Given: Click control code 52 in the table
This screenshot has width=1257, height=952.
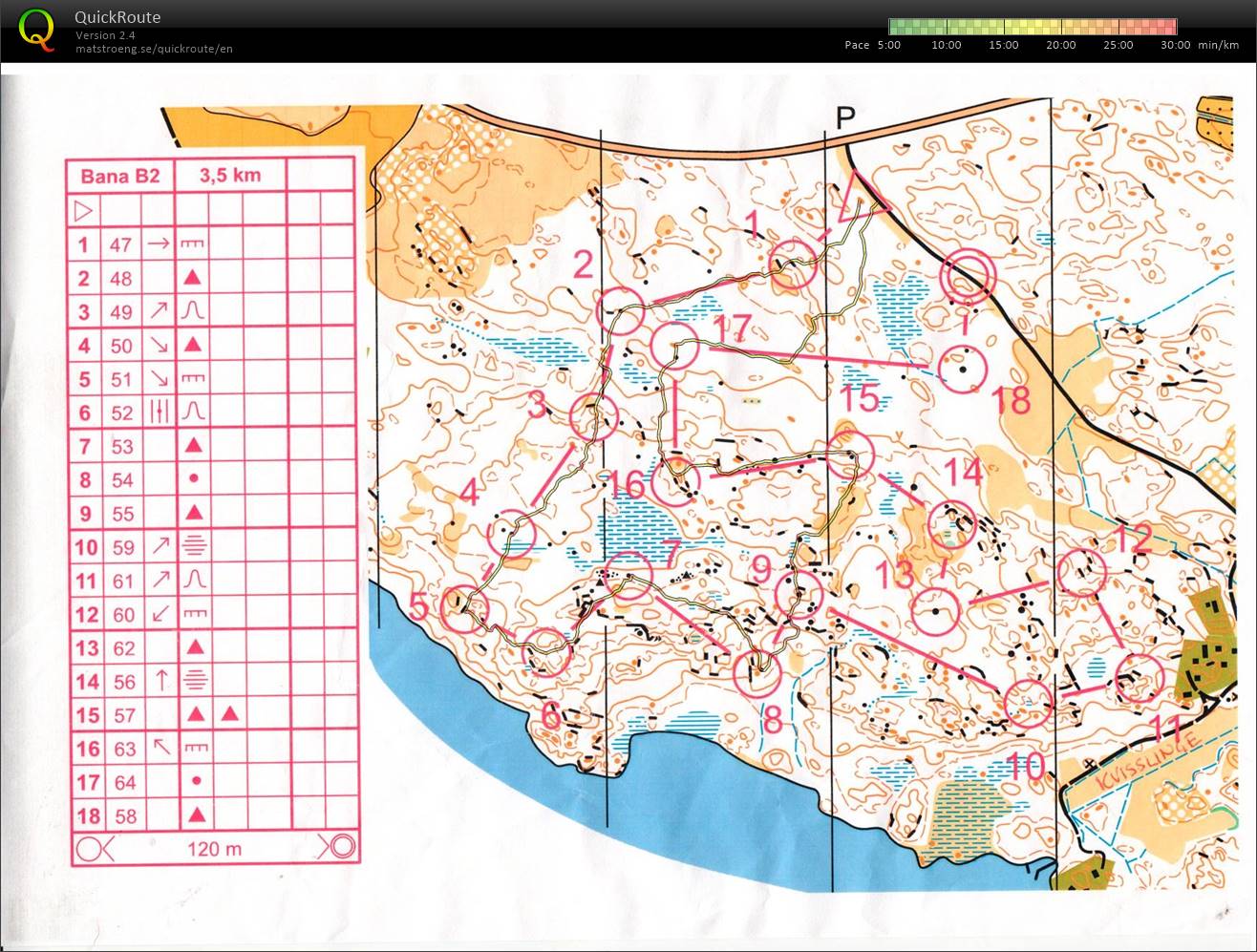Looking at the screenshot, I should tap(122, 413).
